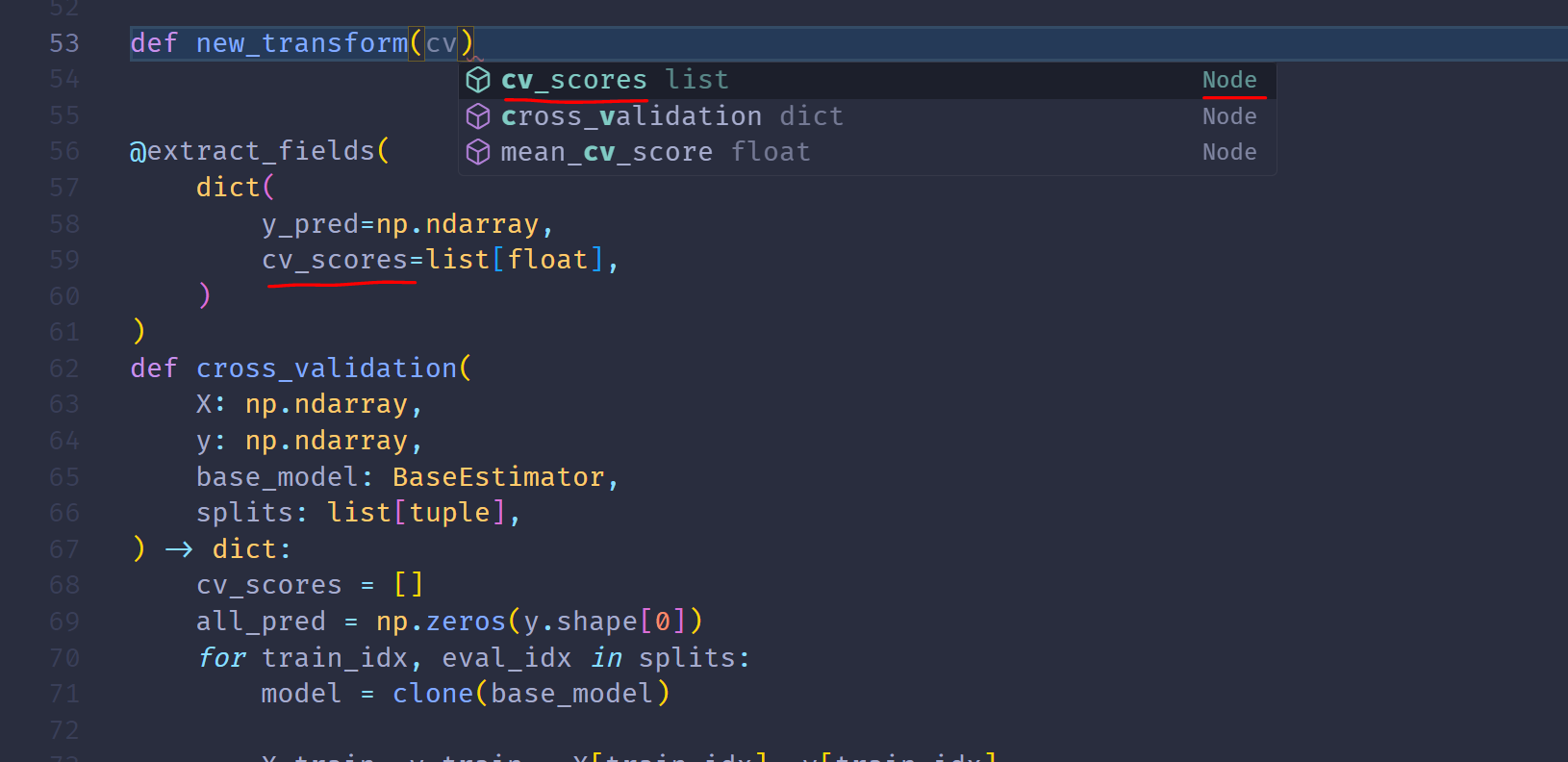Click the underlined cv_scores keyword argument

click(335, 260)
